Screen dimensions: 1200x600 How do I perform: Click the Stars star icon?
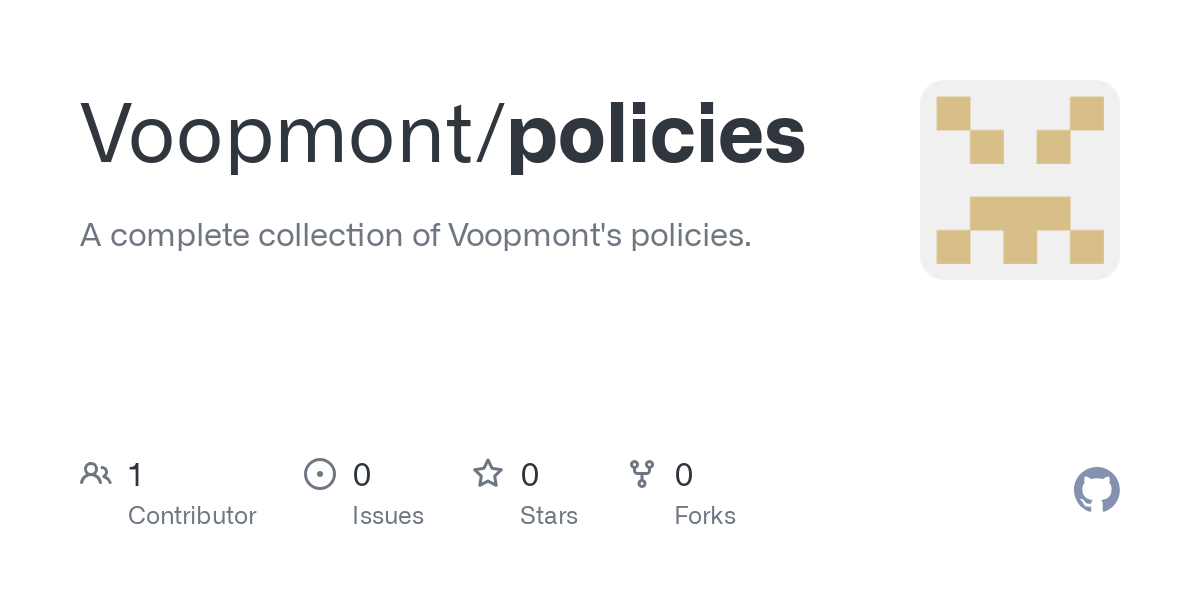[x=488, y=474]
